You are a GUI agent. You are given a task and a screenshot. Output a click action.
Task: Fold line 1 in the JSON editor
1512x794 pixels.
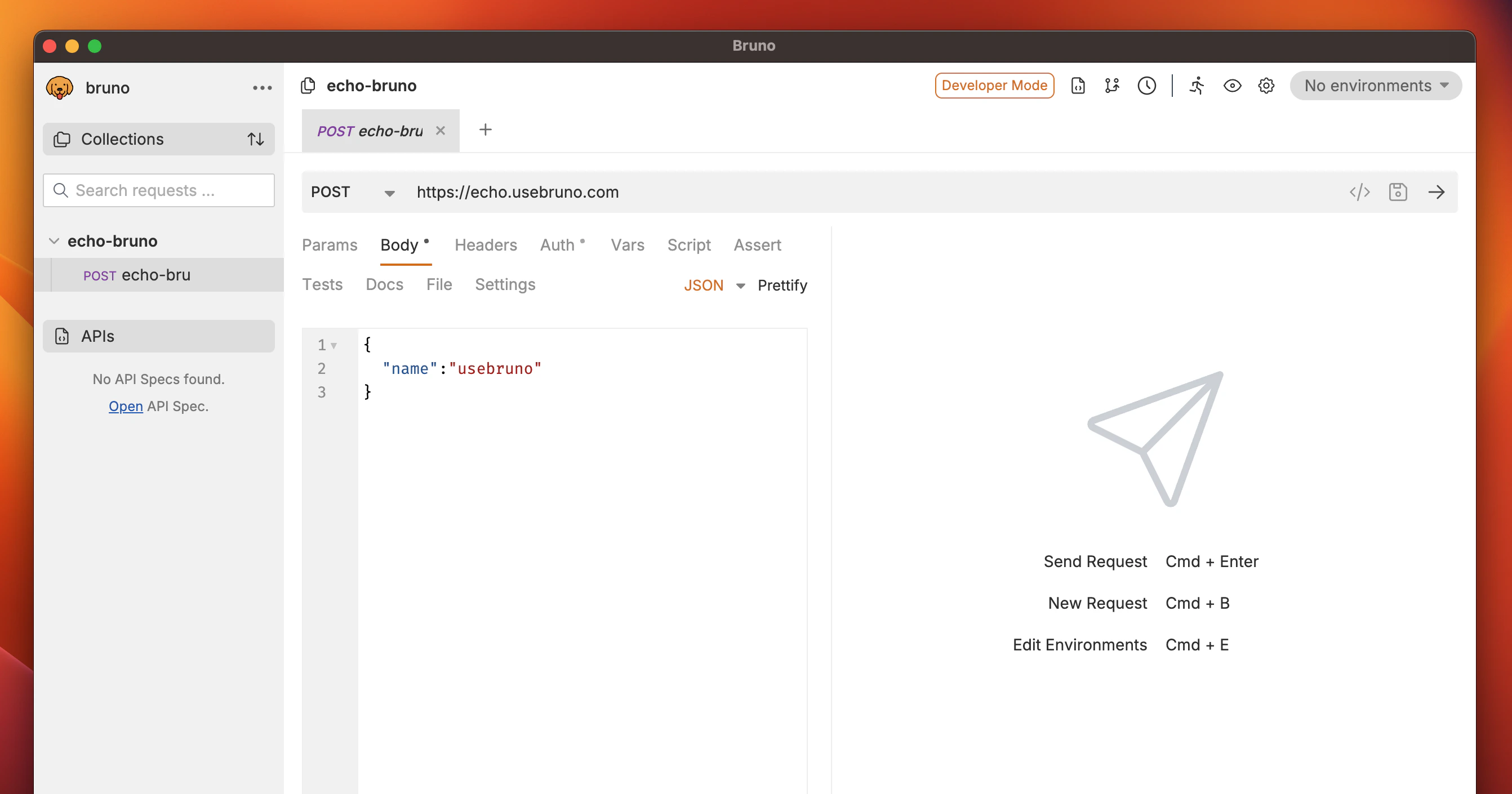[333, 346]
